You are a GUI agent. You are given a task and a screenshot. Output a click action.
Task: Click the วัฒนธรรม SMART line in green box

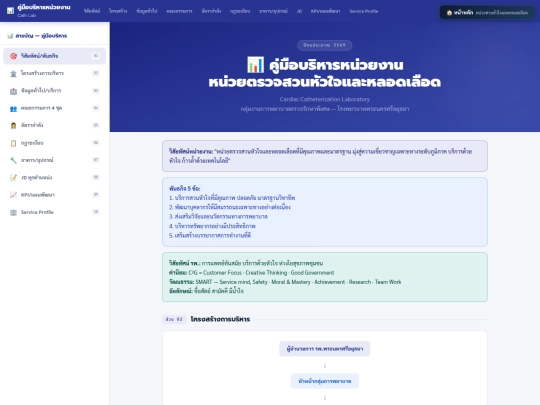pyautogui.click(x=285, y=282)
